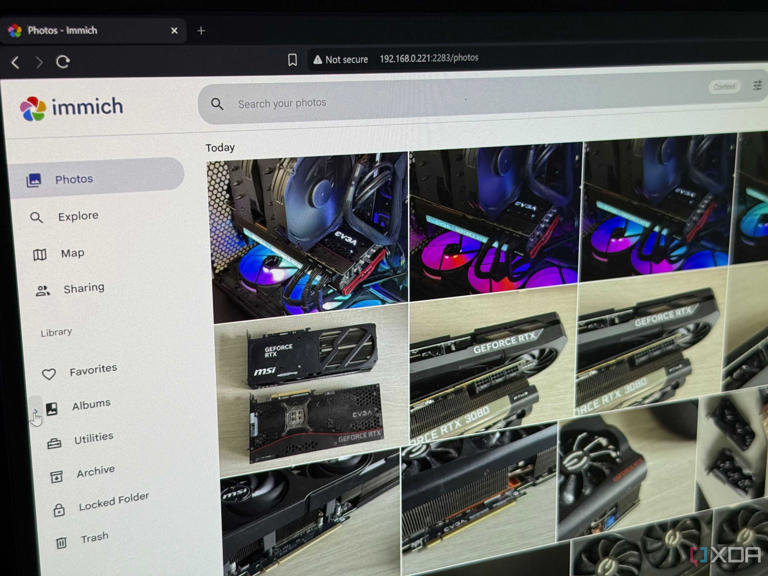Open EVGA fan close-up thumbnail

point(629,471)
